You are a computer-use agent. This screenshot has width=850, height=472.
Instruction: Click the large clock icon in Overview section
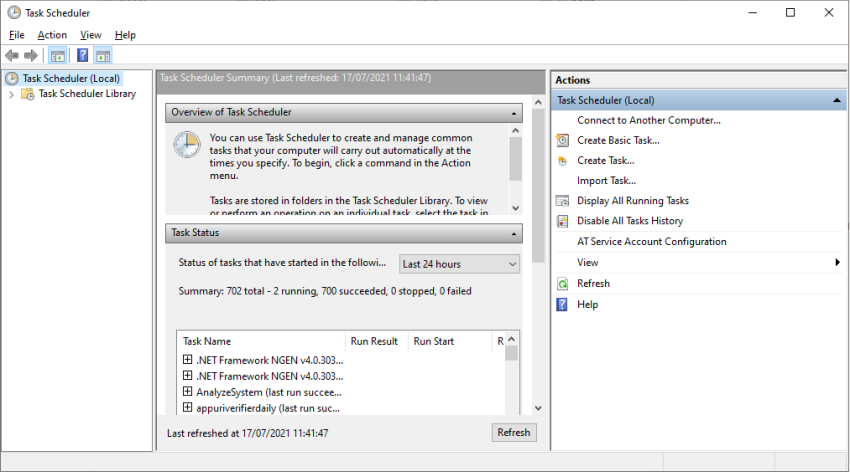(187, 145)
